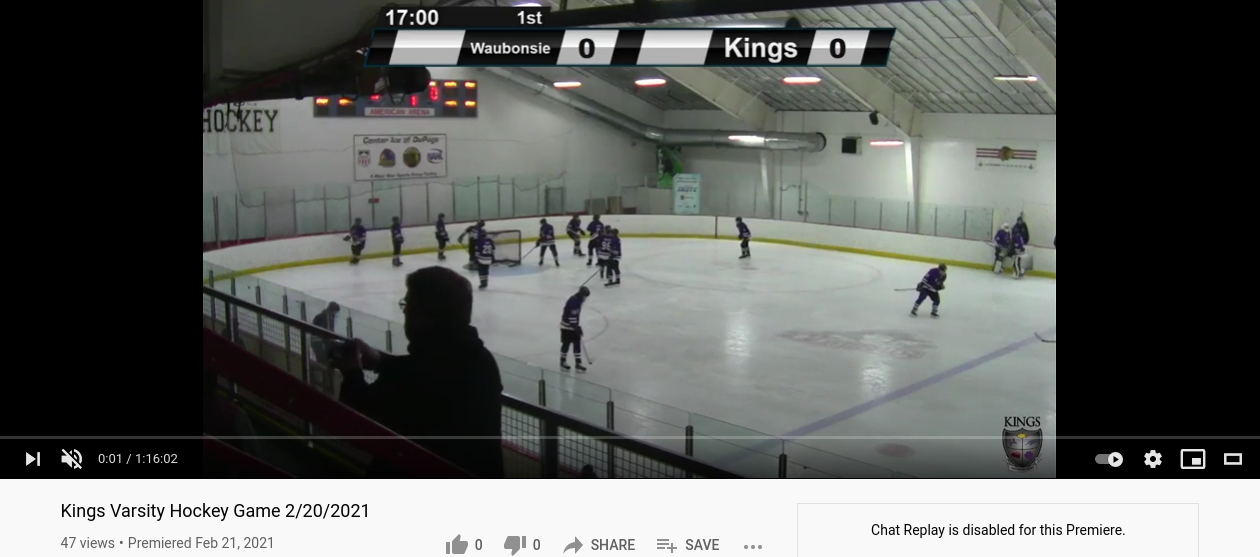Click the Premiered Feb 21, 2021 text
The image size is (1260, 557).
point(201,543)
